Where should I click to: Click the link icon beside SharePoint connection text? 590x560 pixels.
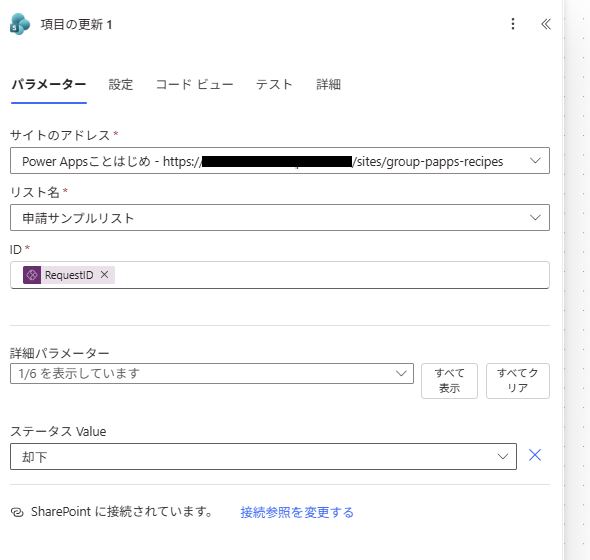17,512
